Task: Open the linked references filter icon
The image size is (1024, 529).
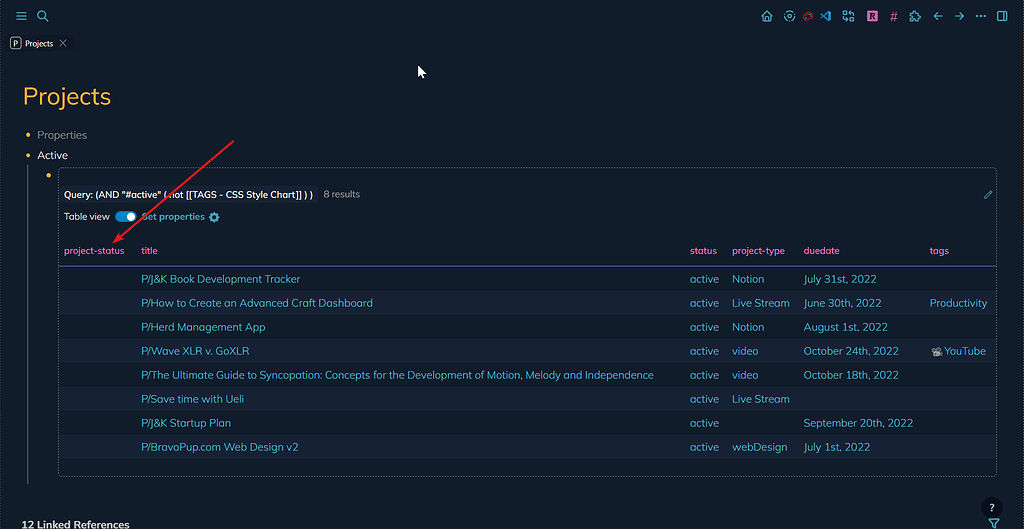Action: pyautogui.click(x=993, y=523)
